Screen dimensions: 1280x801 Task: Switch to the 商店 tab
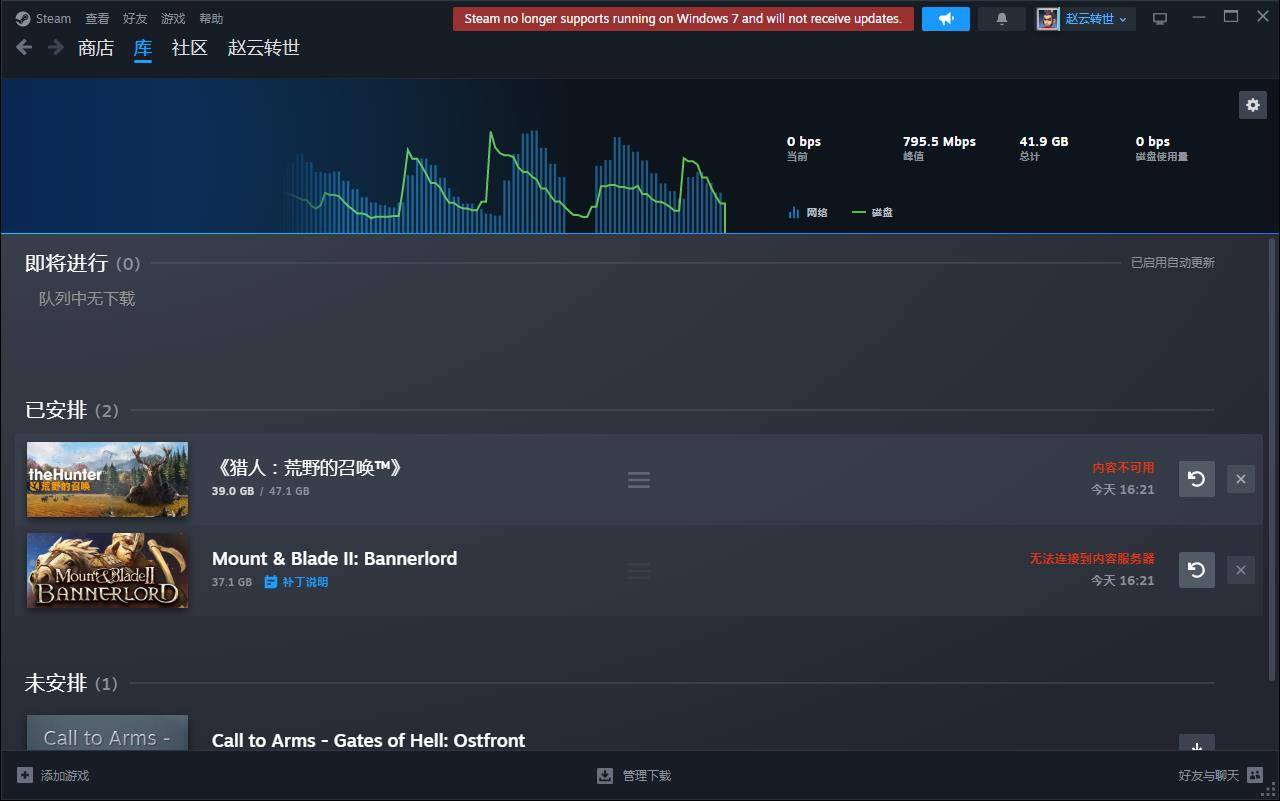(x=96, y=48)
